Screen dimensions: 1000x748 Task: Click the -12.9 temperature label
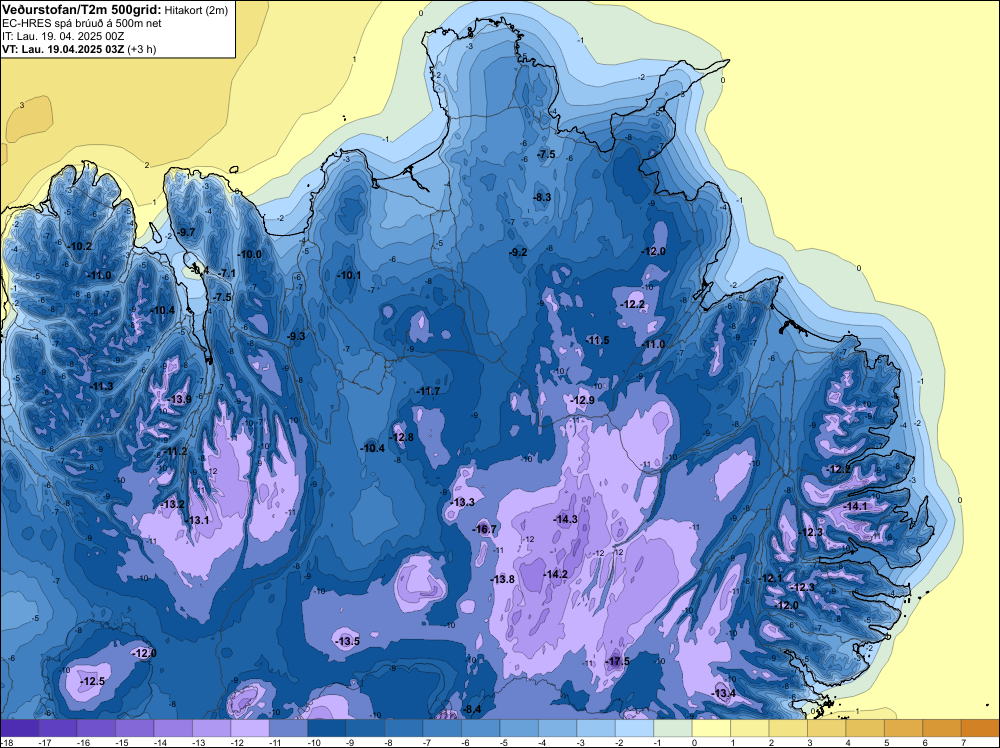pyautogui.click(x=582, y=400)
